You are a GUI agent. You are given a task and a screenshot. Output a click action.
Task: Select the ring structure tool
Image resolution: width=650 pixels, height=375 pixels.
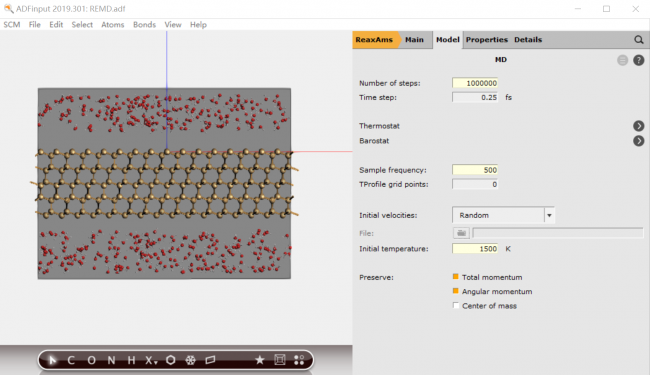pos(170,360)
